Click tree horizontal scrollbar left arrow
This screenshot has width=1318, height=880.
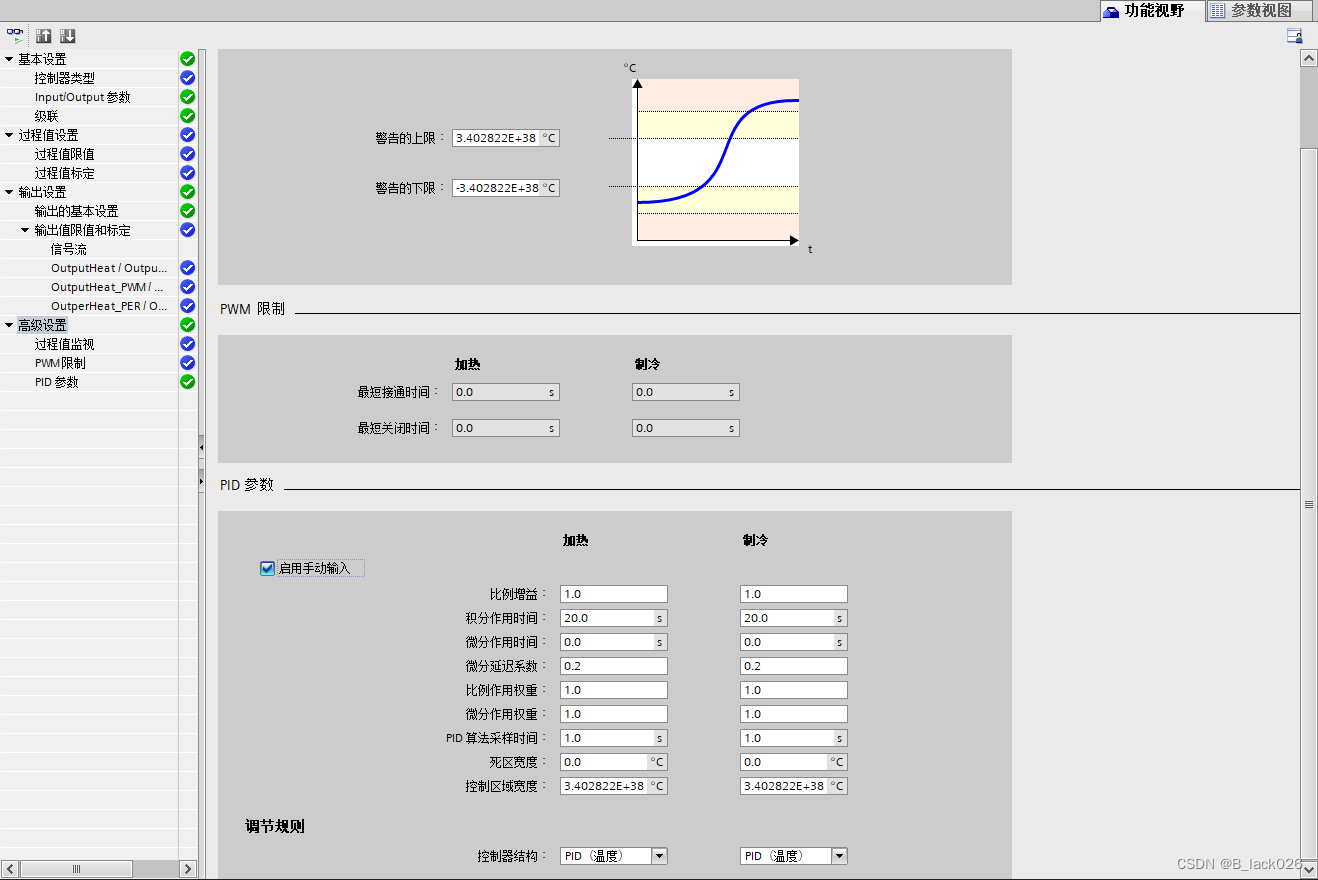[10, 869]
